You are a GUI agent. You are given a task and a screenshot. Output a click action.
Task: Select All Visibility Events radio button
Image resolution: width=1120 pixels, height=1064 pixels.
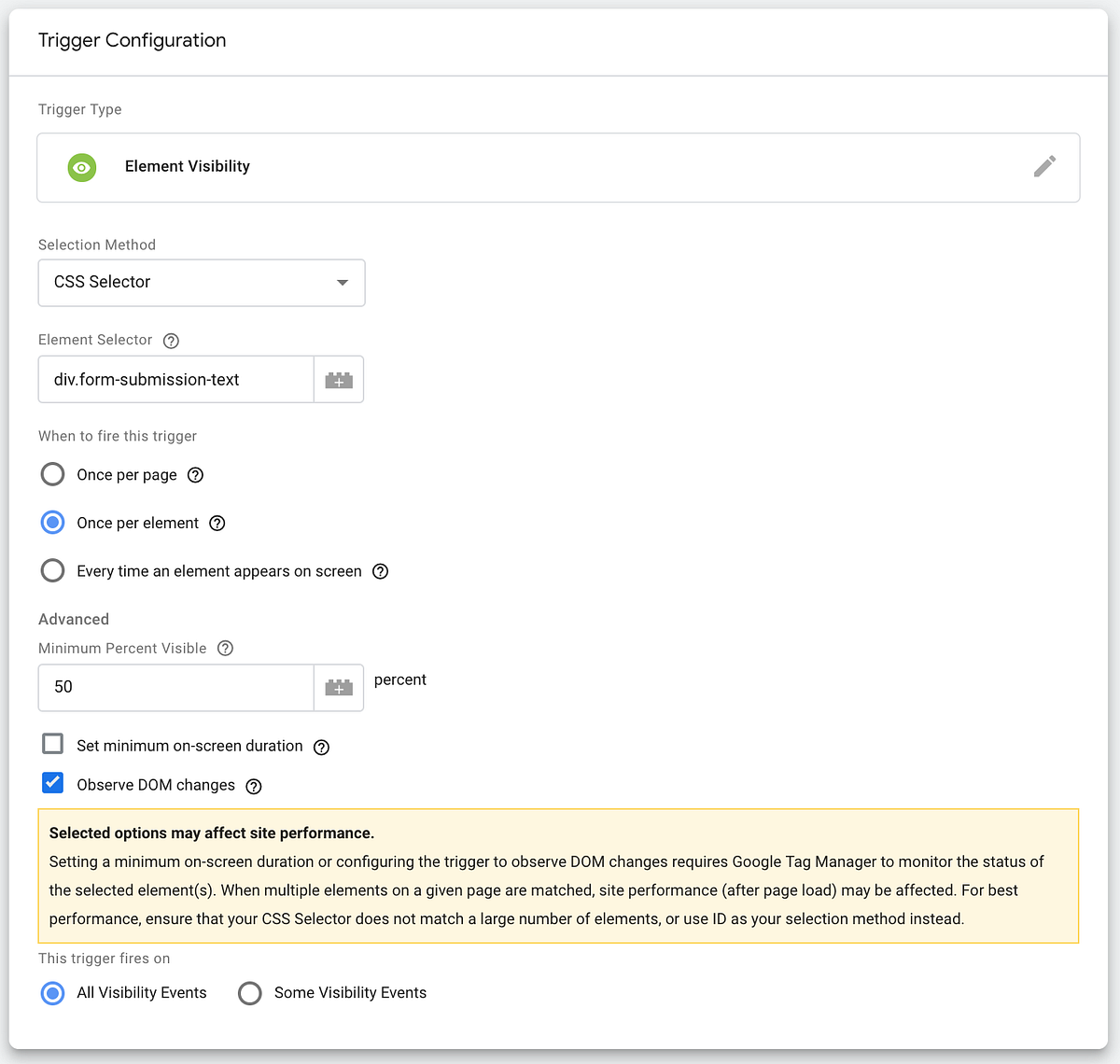[53, 993]
